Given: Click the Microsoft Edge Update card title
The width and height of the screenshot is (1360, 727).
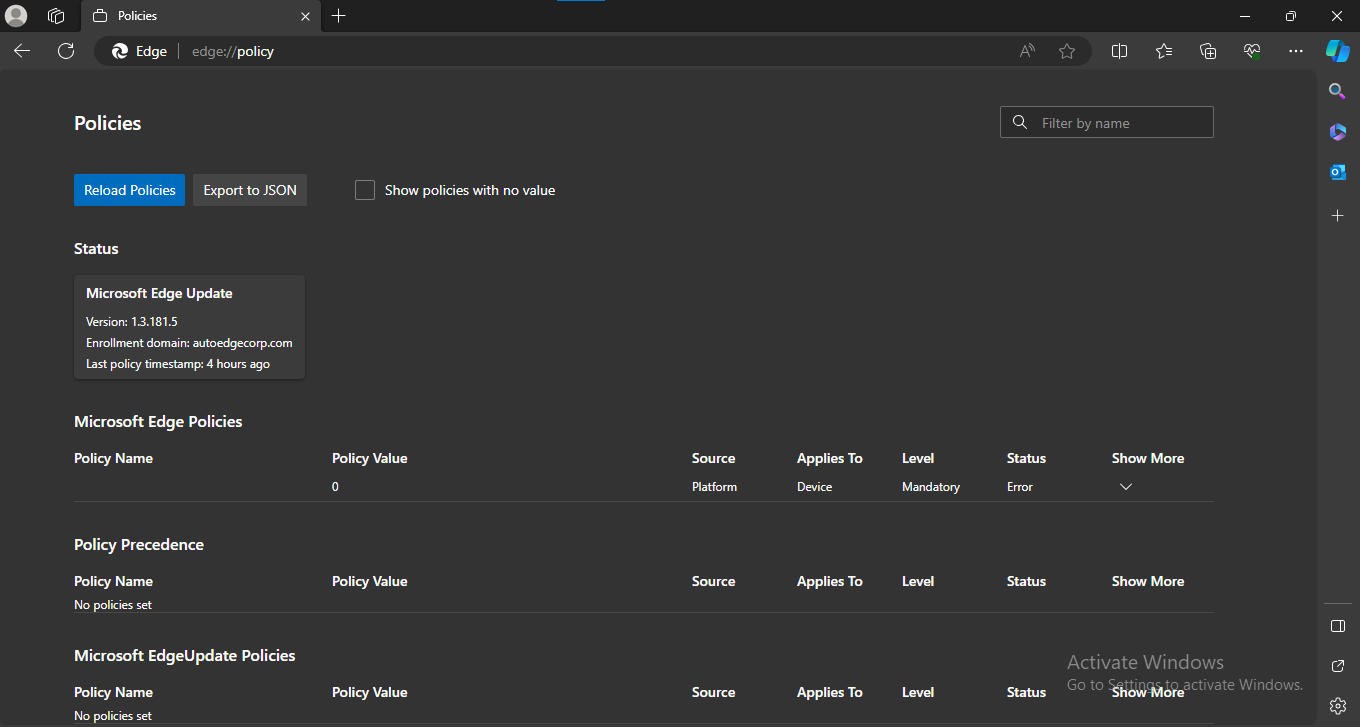Looking at the screenshot, I should [x=159, y=293].
